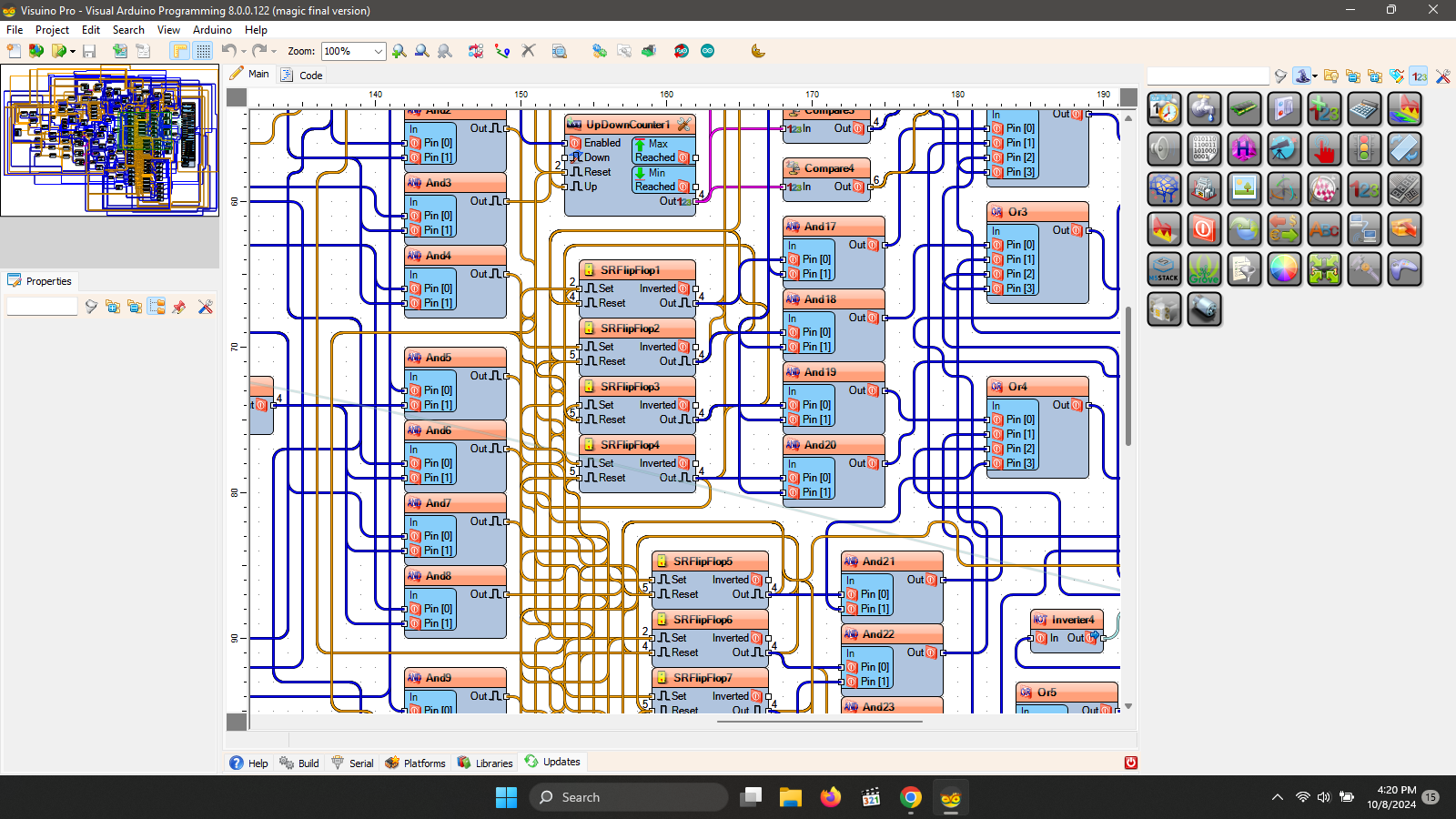1456x819 pixels.
Task: Click the Build button in bottom bar
Action: pos(299,763)
